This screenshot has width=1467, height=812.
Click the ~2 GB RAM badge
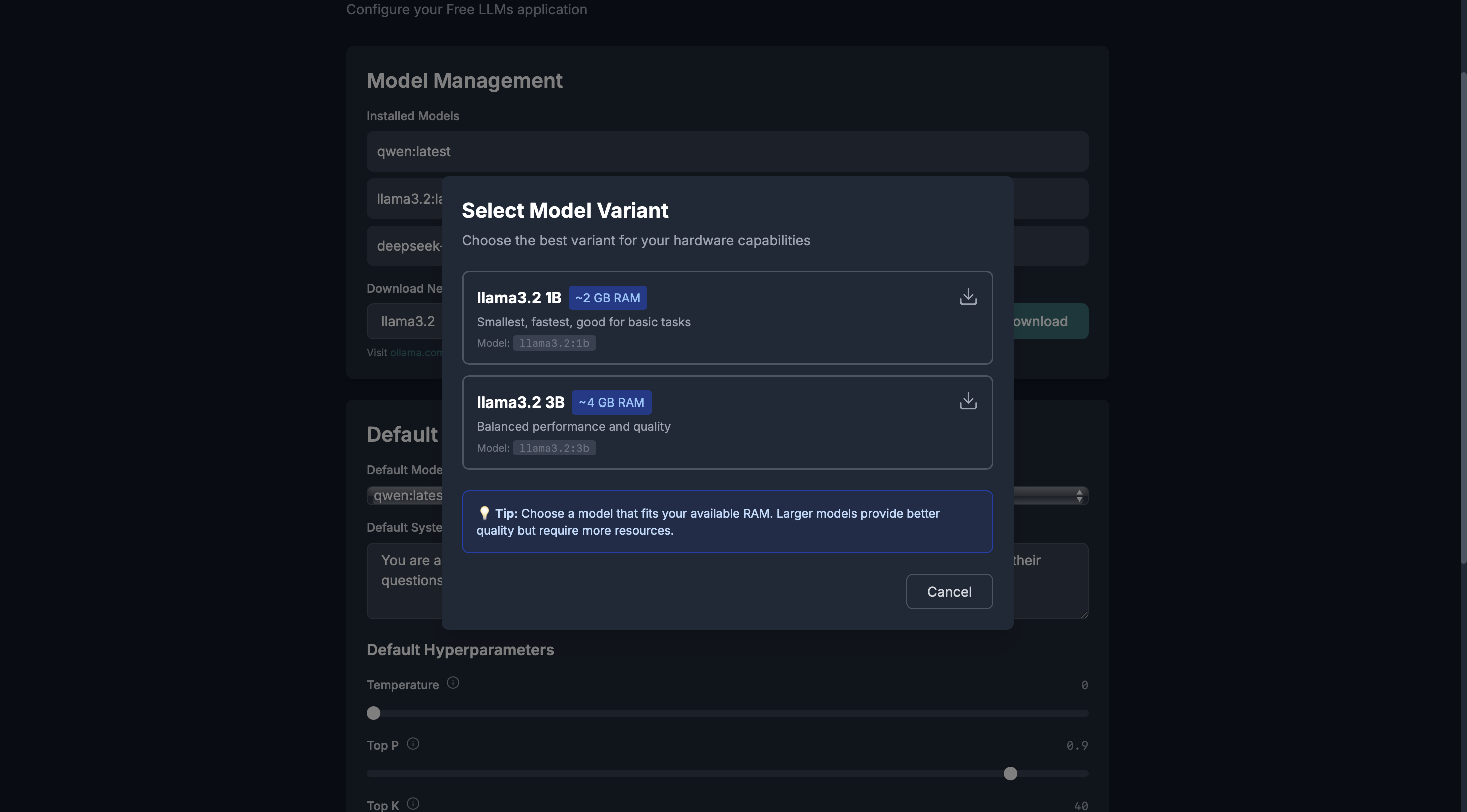607,297
